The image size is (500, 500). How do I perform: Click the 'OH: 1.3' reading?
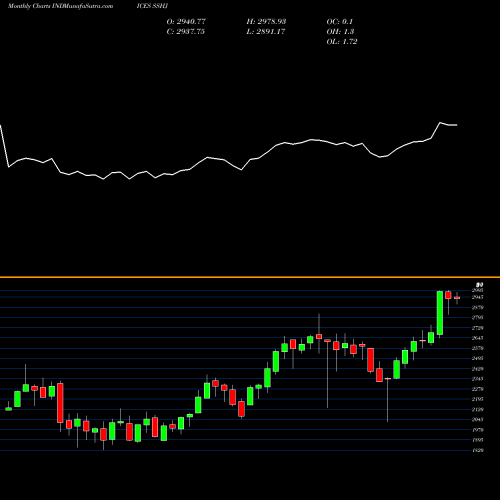point(340,32)
